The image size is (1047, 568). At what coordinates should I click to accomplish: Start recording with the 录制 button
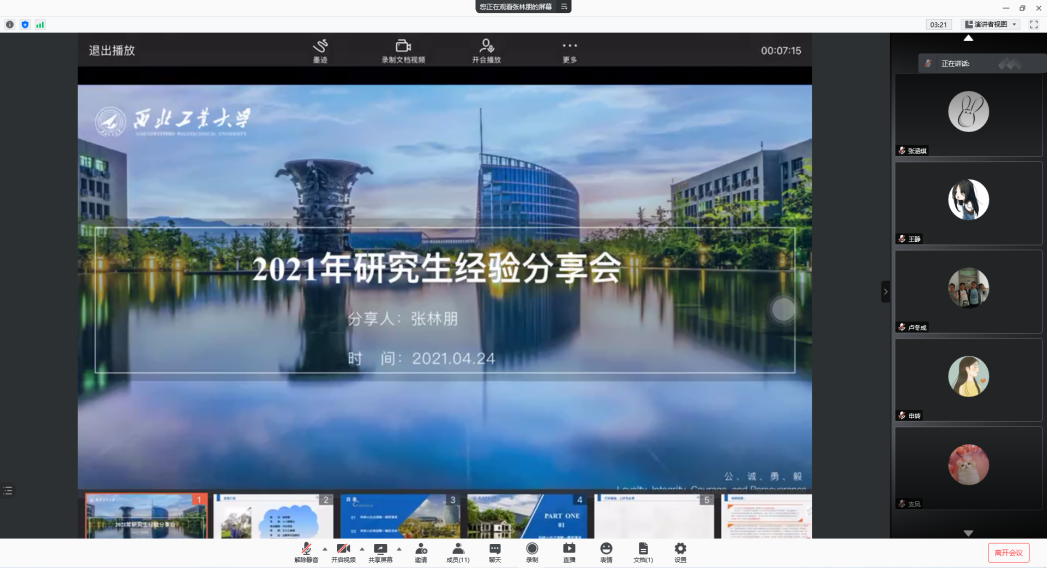(532, 553)
